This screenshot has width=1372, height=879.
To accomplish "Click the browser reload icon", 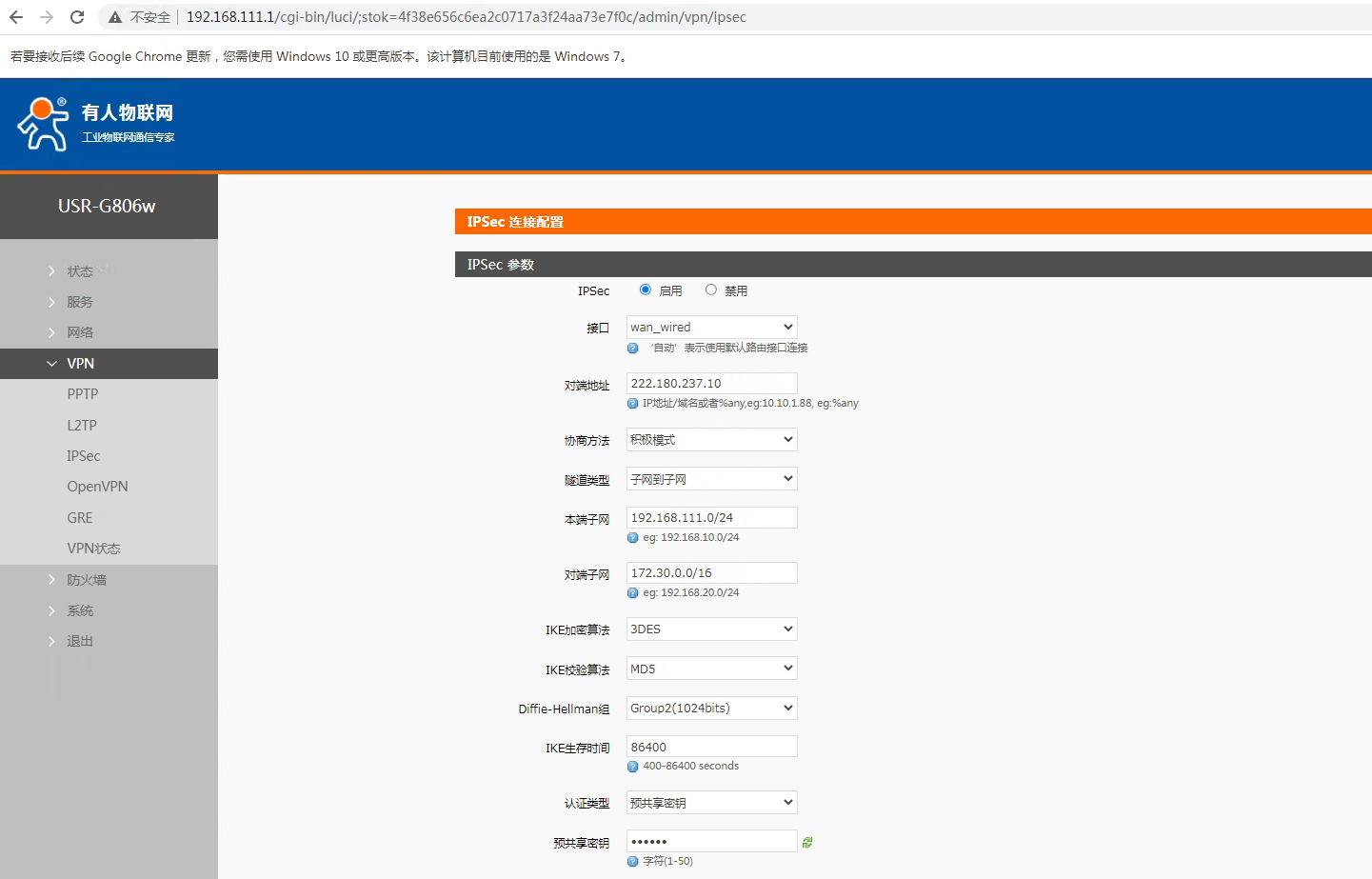I will (77, 17).
